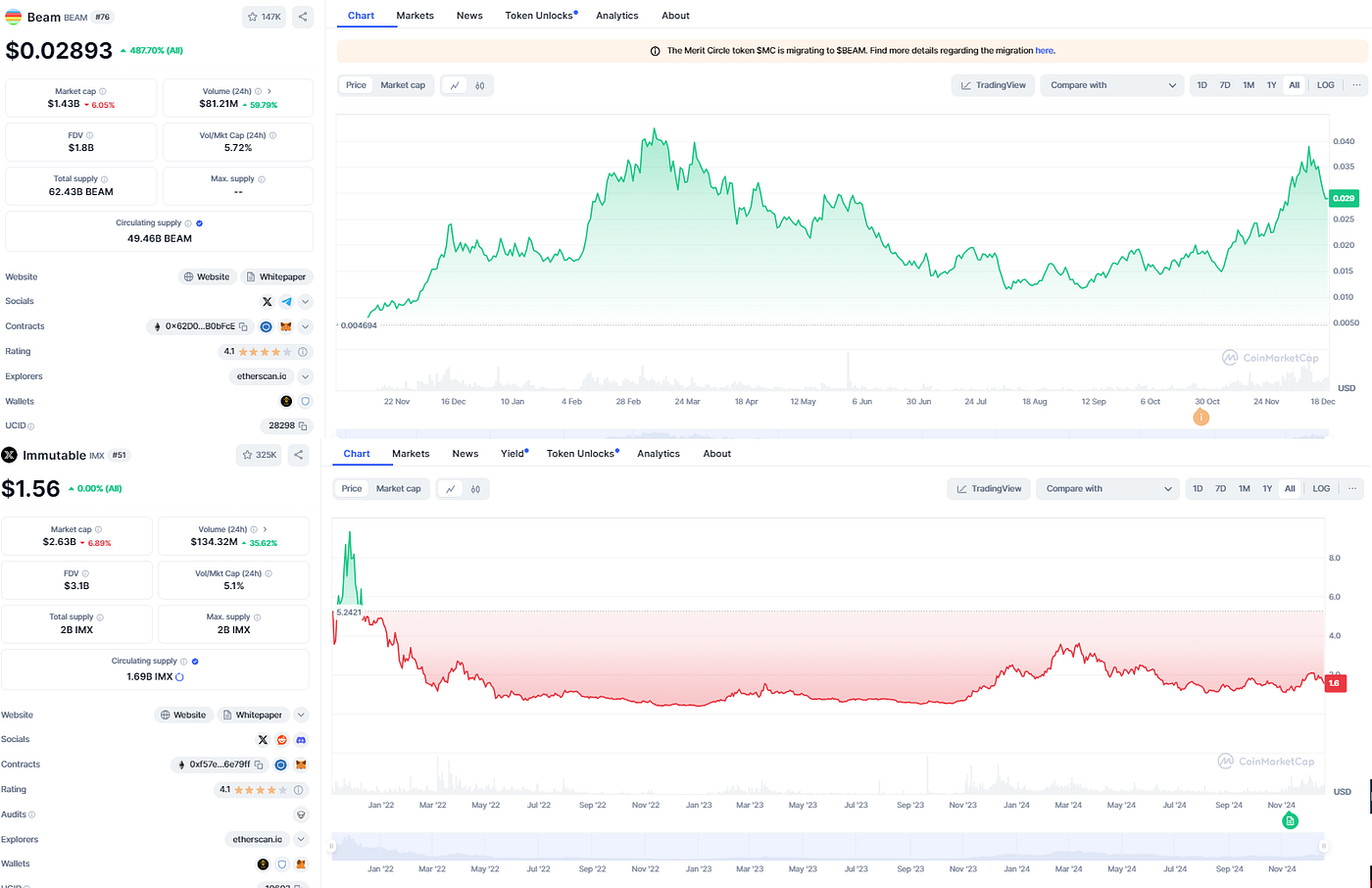Open Immutable's Discord social link
This screenshot has height=888, width=1372.
click(301, 740)
